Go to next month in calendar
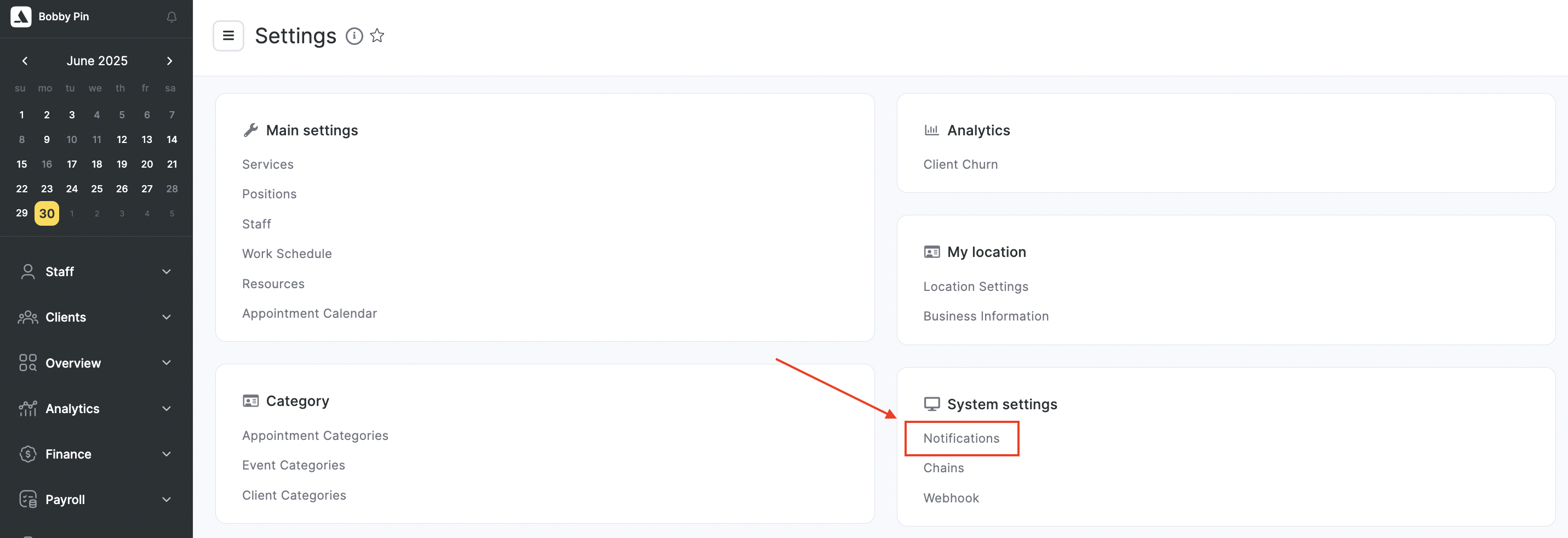The height and width of the screenshot is (538, 1568). tap(170, 61)
